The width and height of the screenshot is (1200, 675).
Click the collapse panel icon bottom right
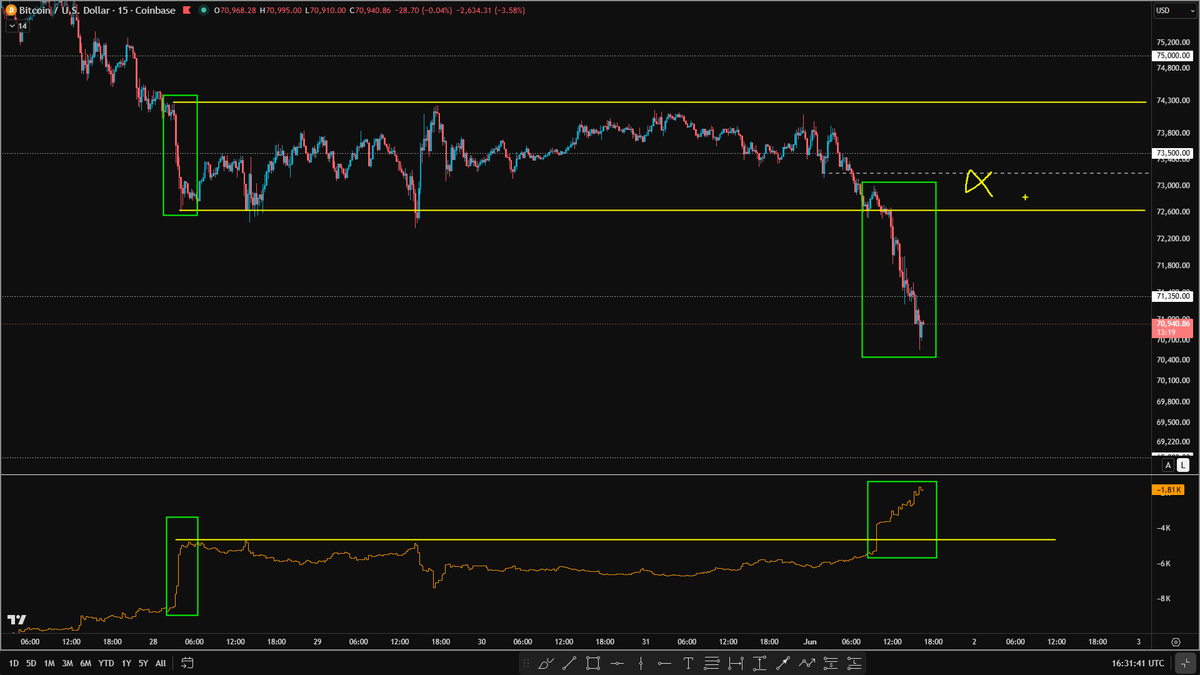(x=1184, y=663)
